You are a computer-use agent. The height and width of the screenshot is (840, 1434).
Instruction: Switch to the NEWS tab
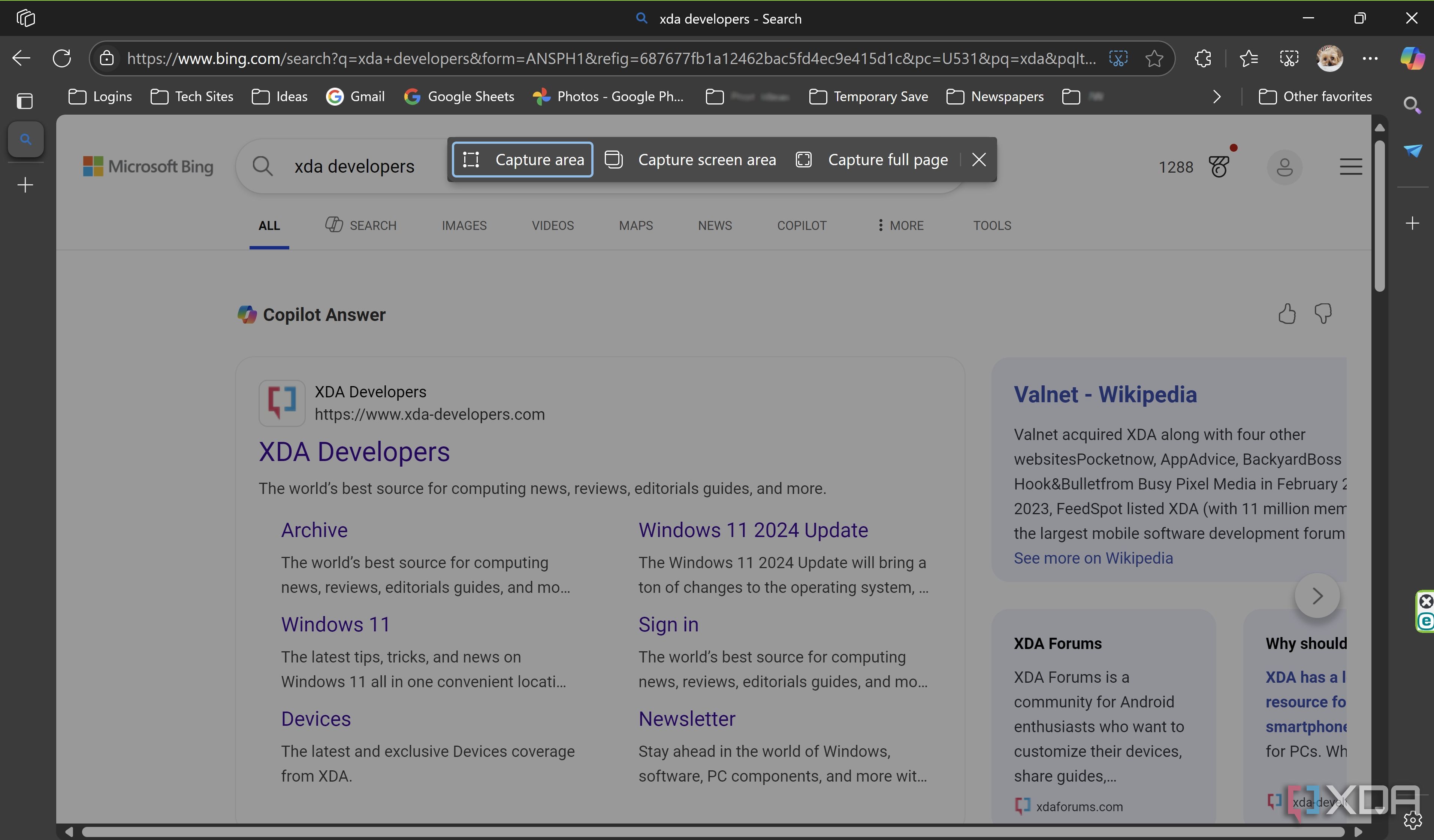tap(715, 225)
